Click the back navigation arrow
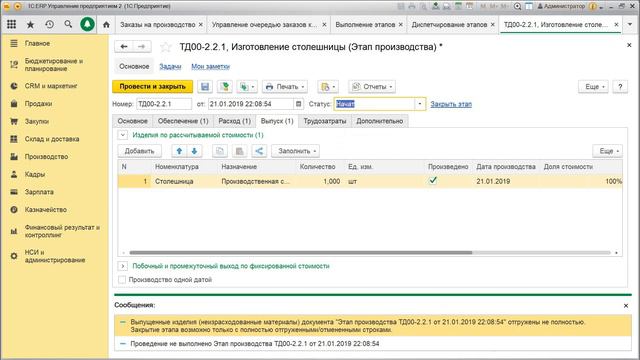 click(x=124, y=47)
